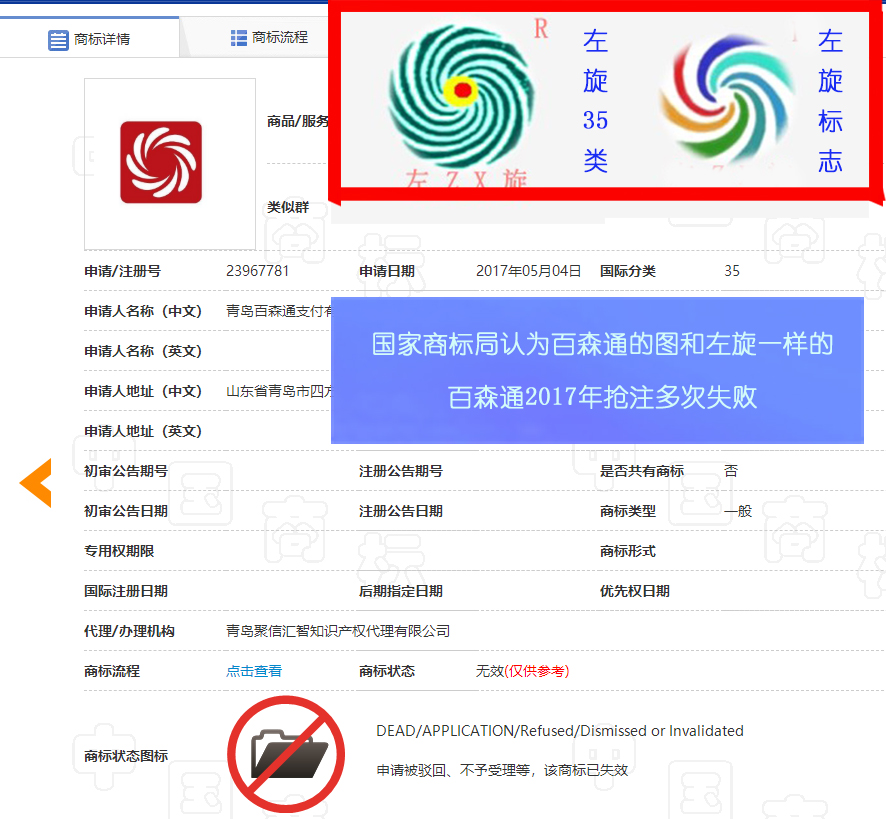The width and height of the screenshot is (886, 819).
Task: Click the 后期指定日期 label
Action: click(x=401, y=591)
